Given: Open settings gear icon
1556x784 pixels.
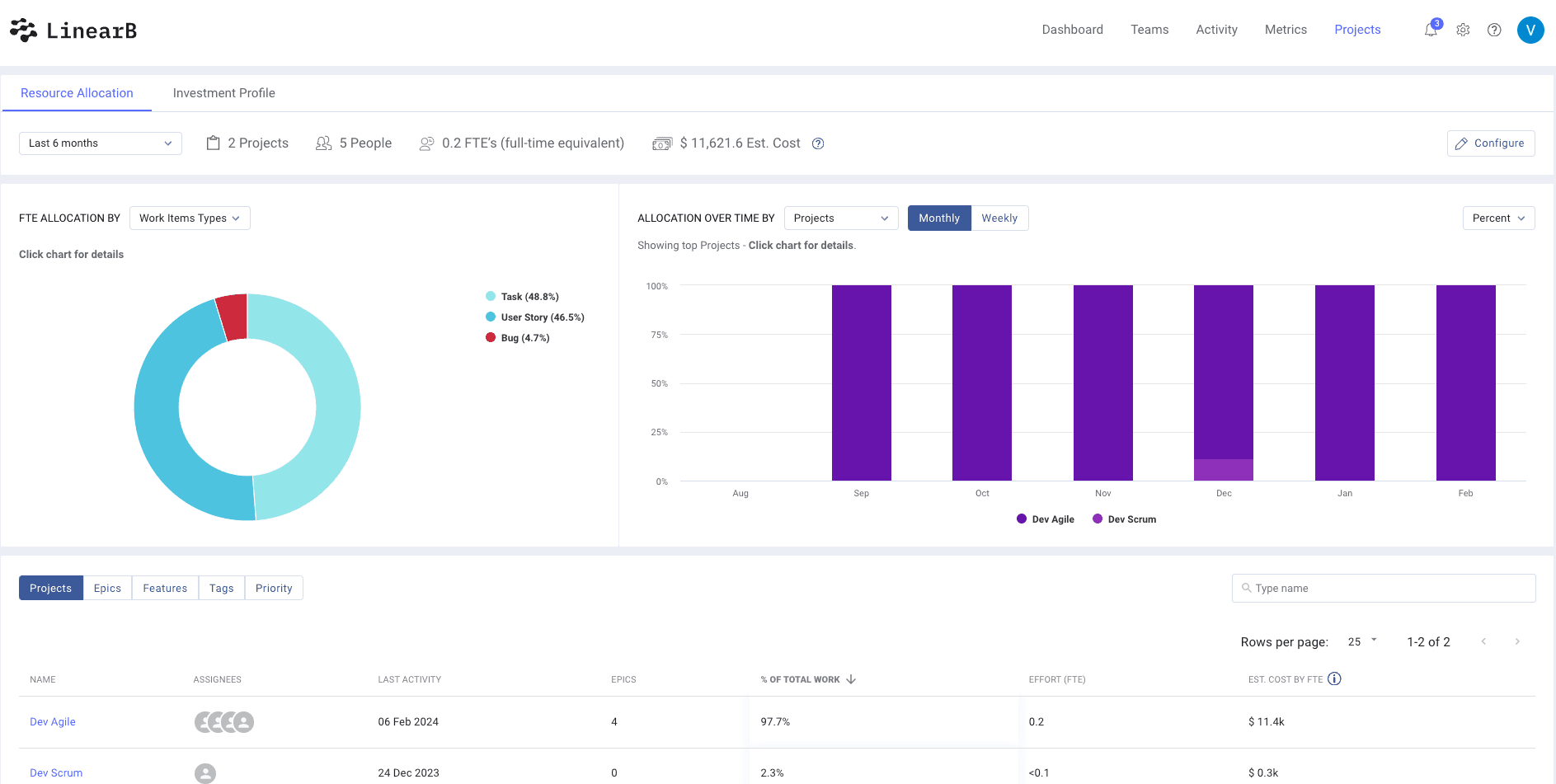Looking at the screenshot, I should [1463, 30].
